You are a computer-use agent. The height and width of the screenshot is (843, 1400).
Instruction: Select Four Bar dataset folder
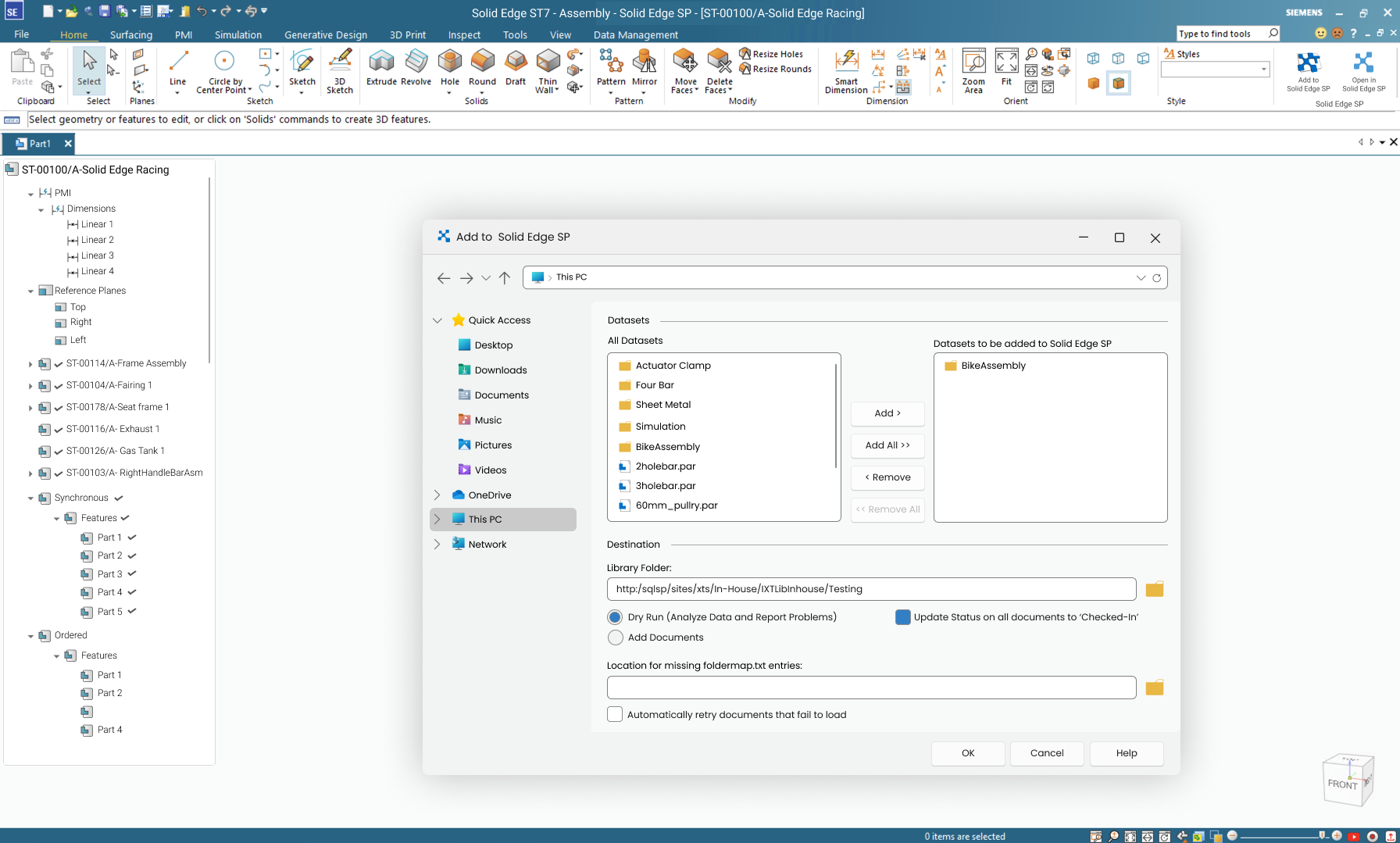click(655, 385)
